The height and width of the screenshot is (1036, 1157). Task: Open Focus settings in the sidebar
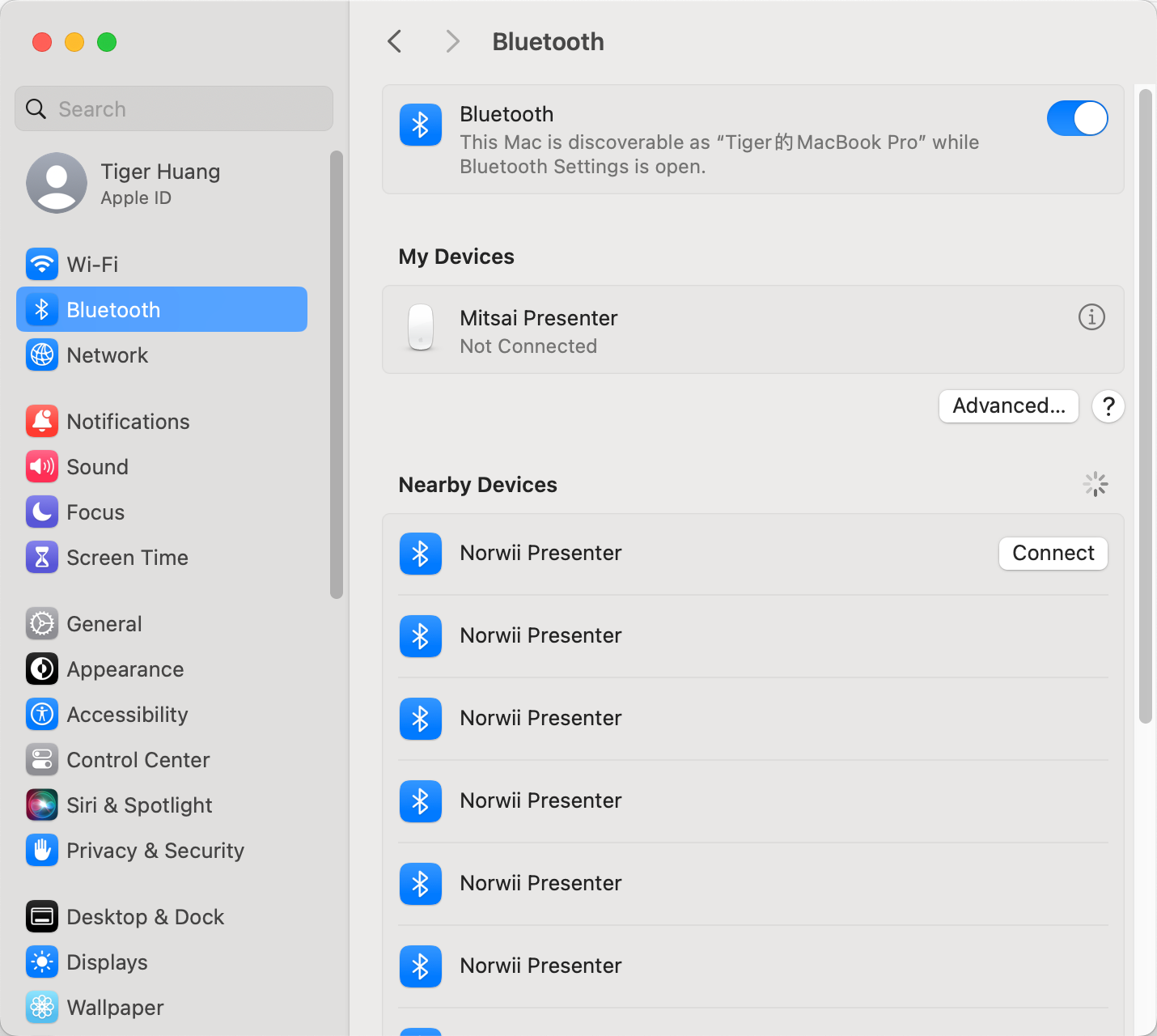coord(162,512)
